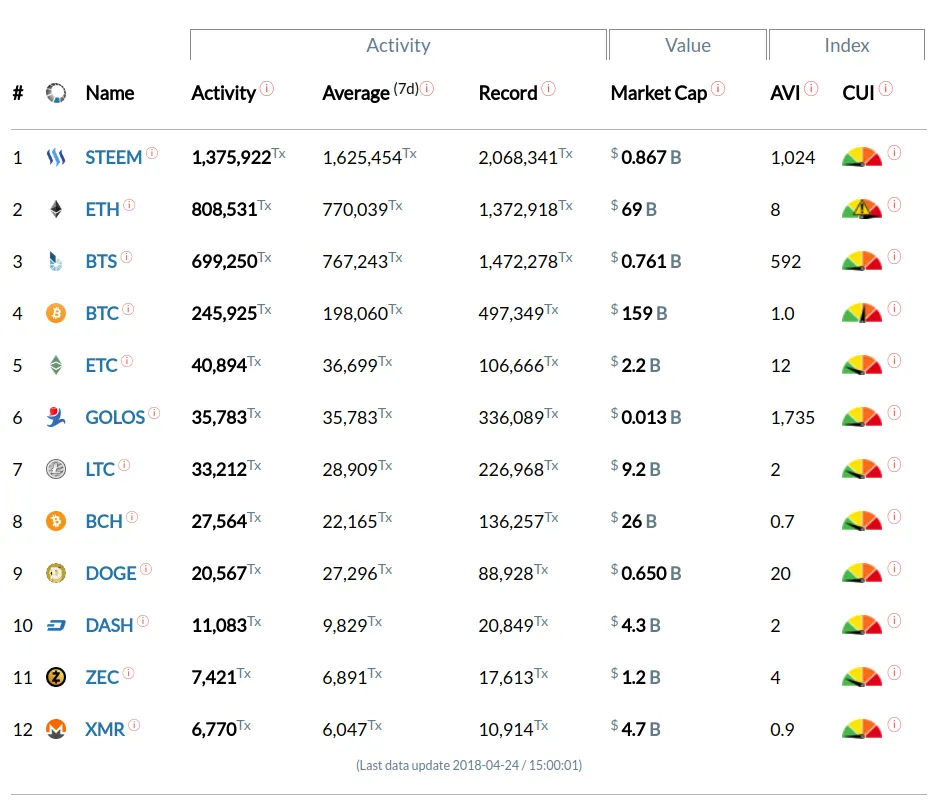This screenshot has height=809, width=943.
Task: Click the XMR Monero logo icon
Action: click(56, 730)
